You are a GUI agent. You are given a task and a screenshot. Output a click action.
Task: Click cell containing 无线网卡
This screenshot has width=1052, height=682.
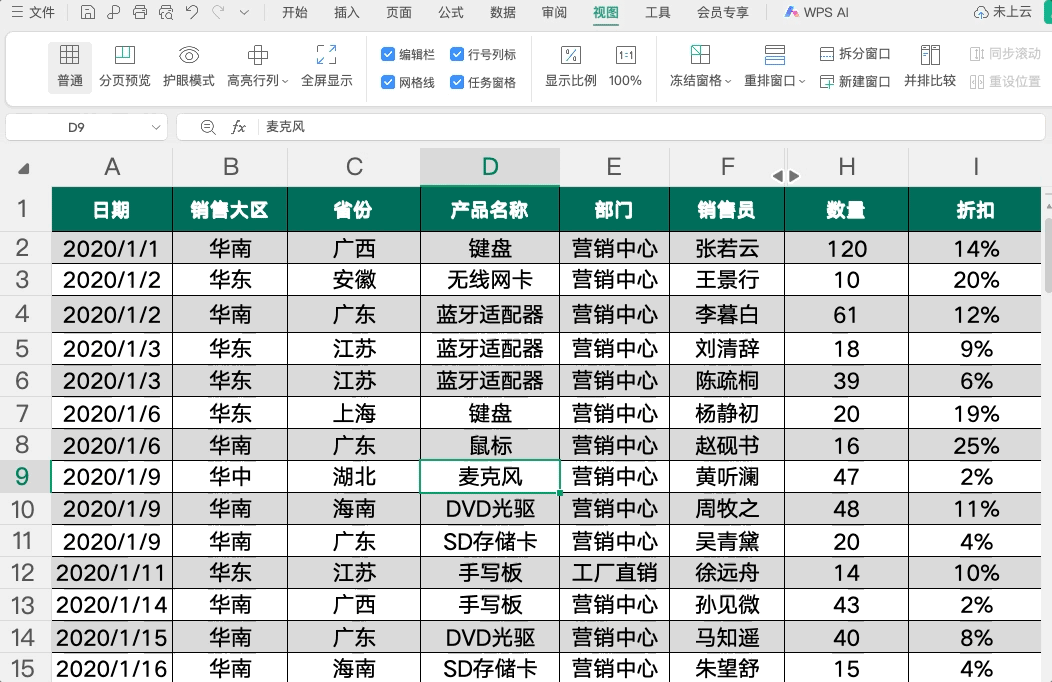tap(490, 280)
